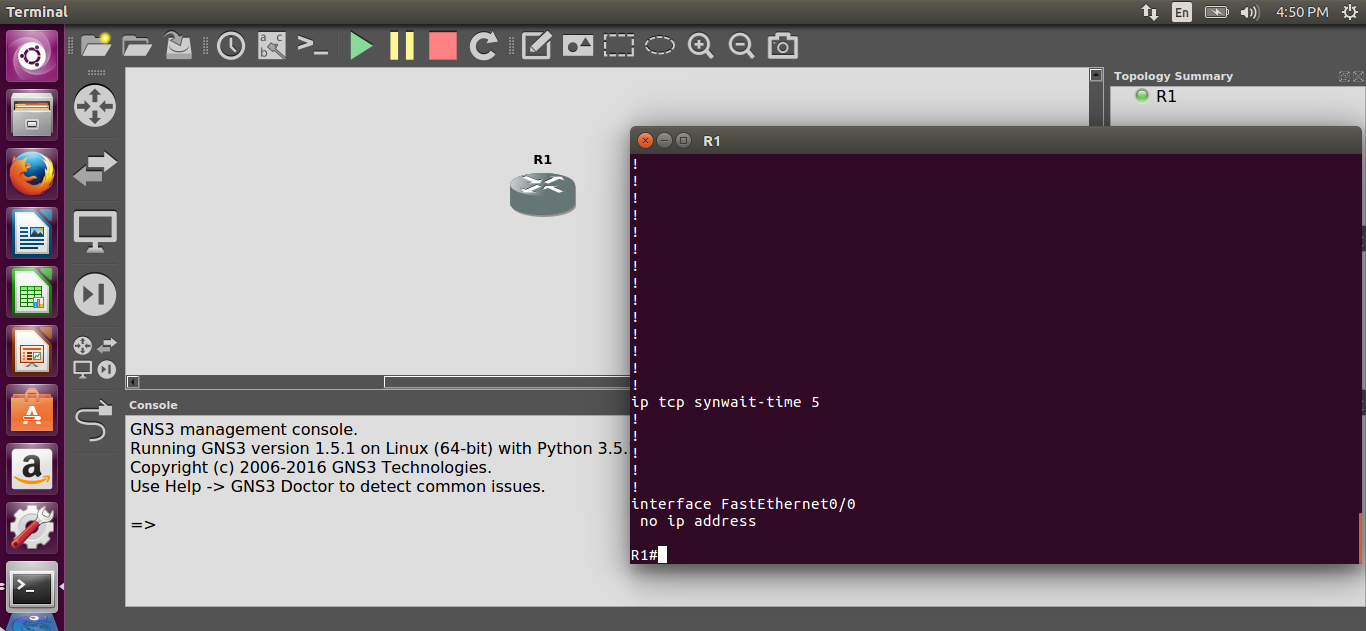Browse routers in the device sidebar

(95, 106)
